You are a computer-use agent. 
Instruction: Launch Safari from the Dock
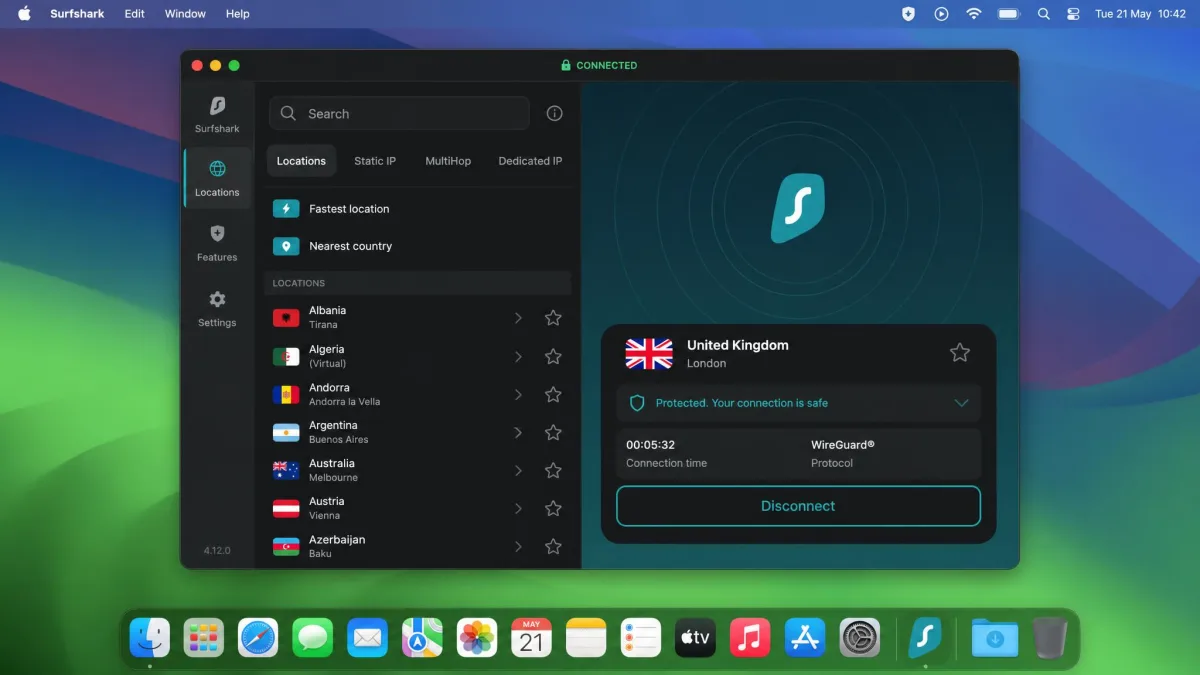tap(258, 637)
